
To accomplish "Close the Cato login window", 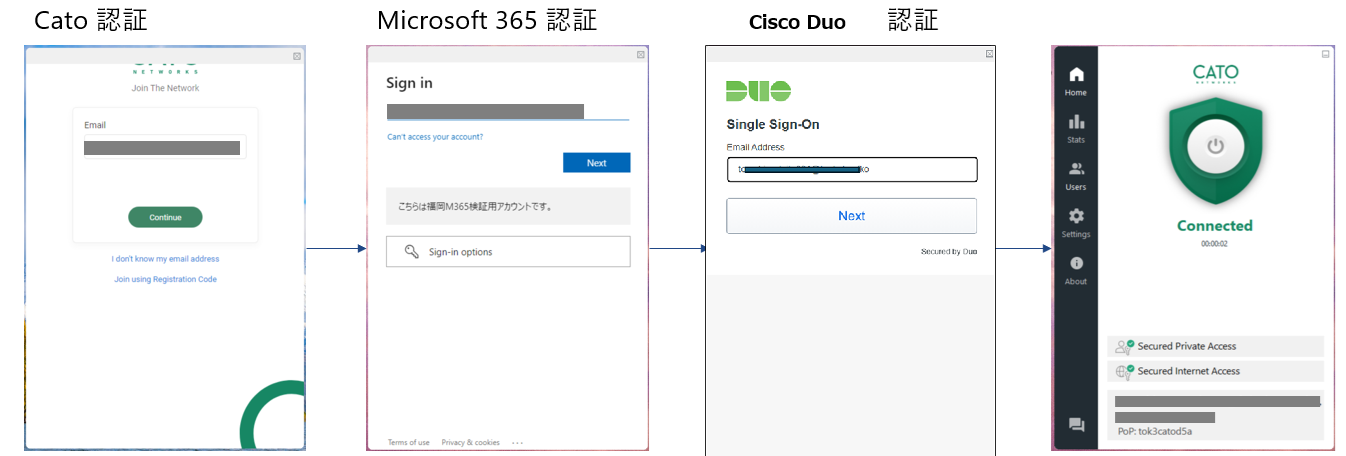I will pos(297,56).
